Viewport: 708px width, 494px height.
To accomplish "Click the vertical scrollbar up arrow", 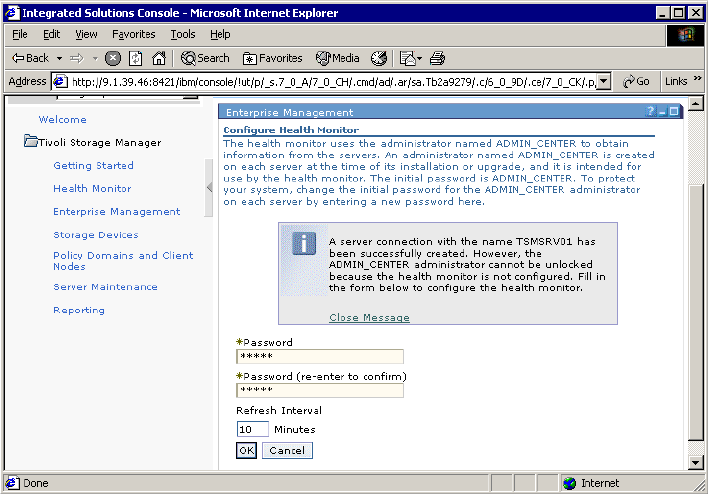I will tap(696, 104).
